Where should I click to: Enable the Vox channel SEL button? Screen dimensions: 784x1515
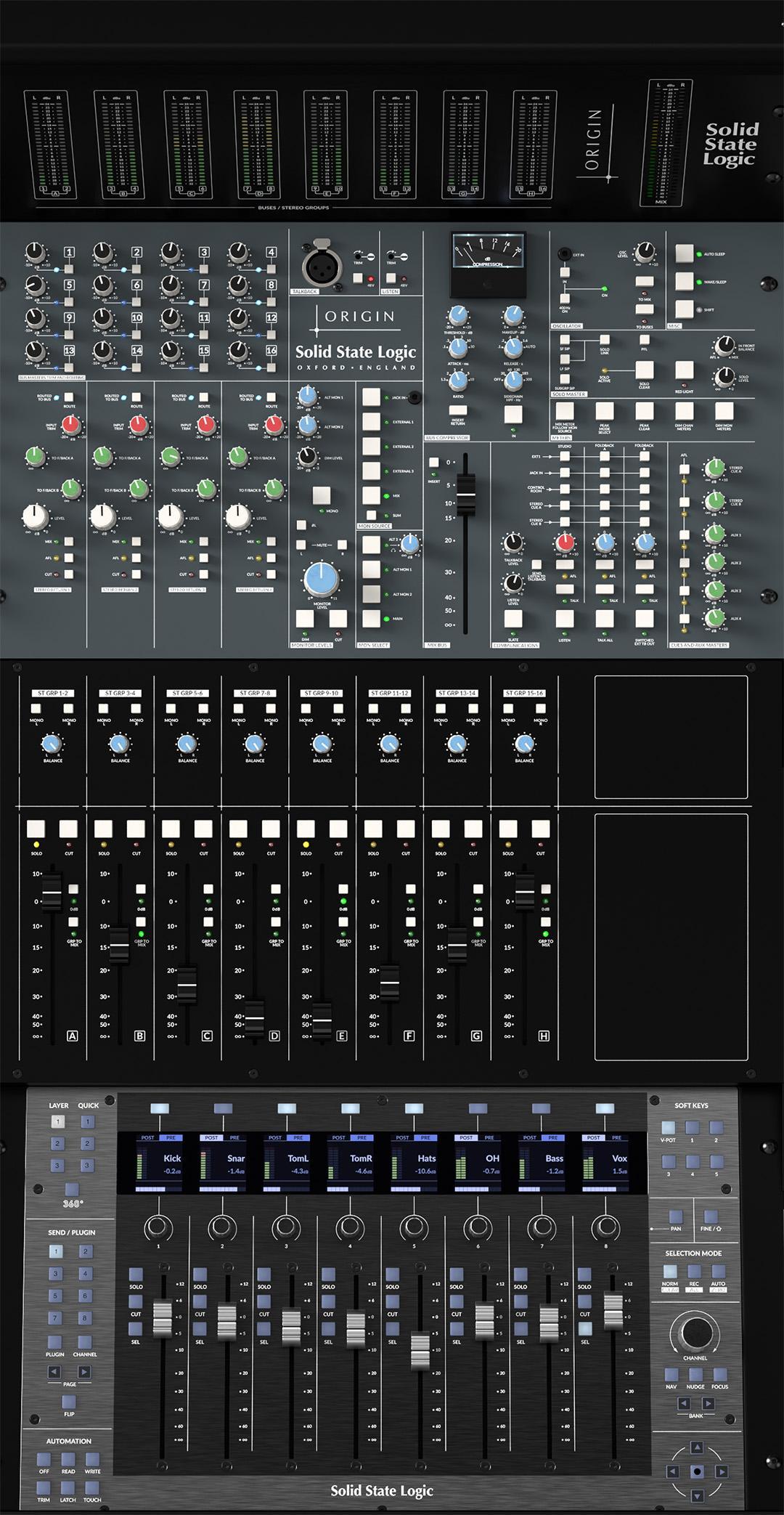pyautogui.click(x=584, y=1329)
